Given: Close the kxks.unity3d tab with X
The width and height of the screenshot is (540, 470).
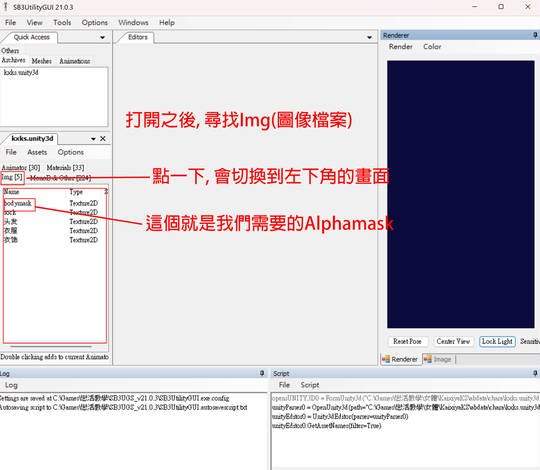Looking at the screenshot, I should click(103, 138).
